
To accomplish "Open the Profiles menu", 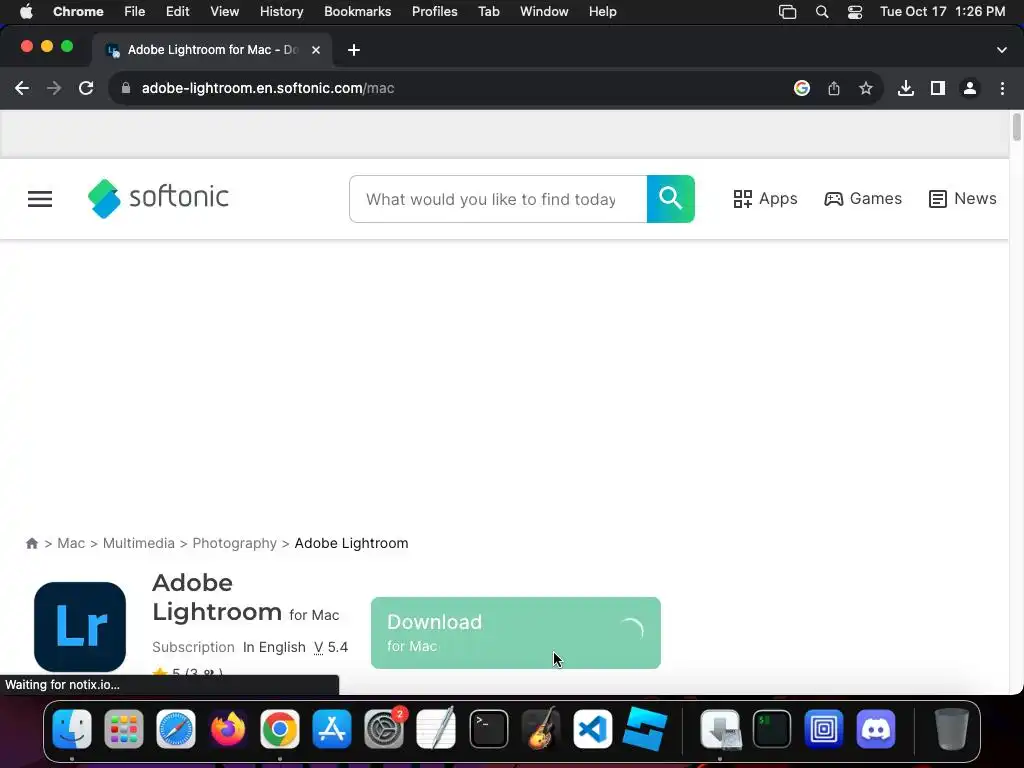I will pos(434,12).
